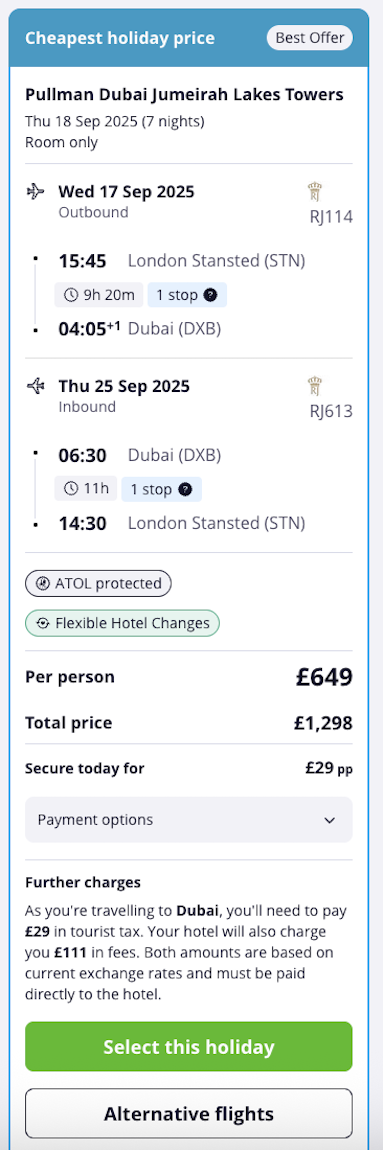The image size is (383, 1150).
Task: Click the clock icon next to 11h
Action: [71, 488]
